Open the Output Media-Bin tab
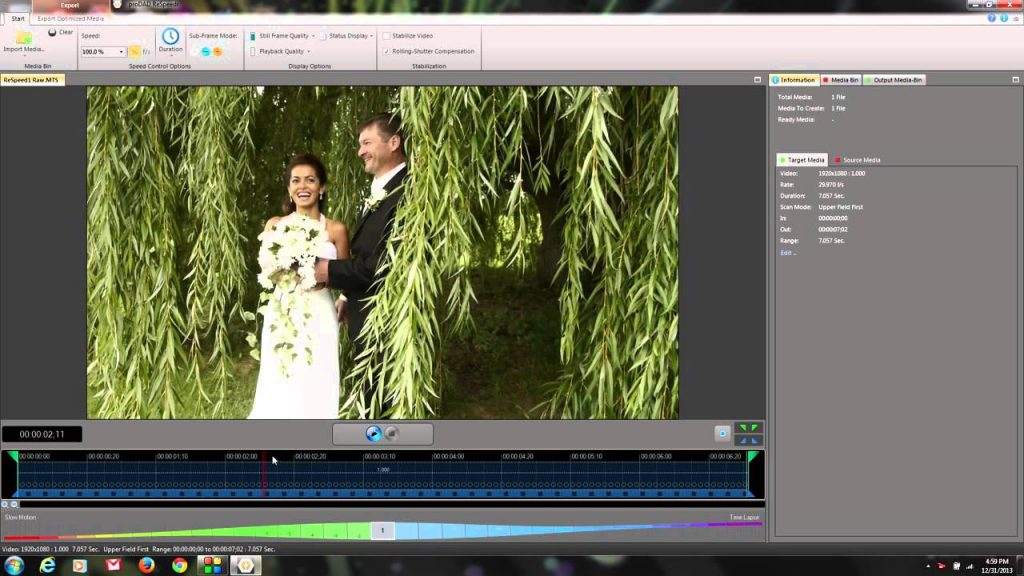The image size is (1024, 576). point(897,80)
